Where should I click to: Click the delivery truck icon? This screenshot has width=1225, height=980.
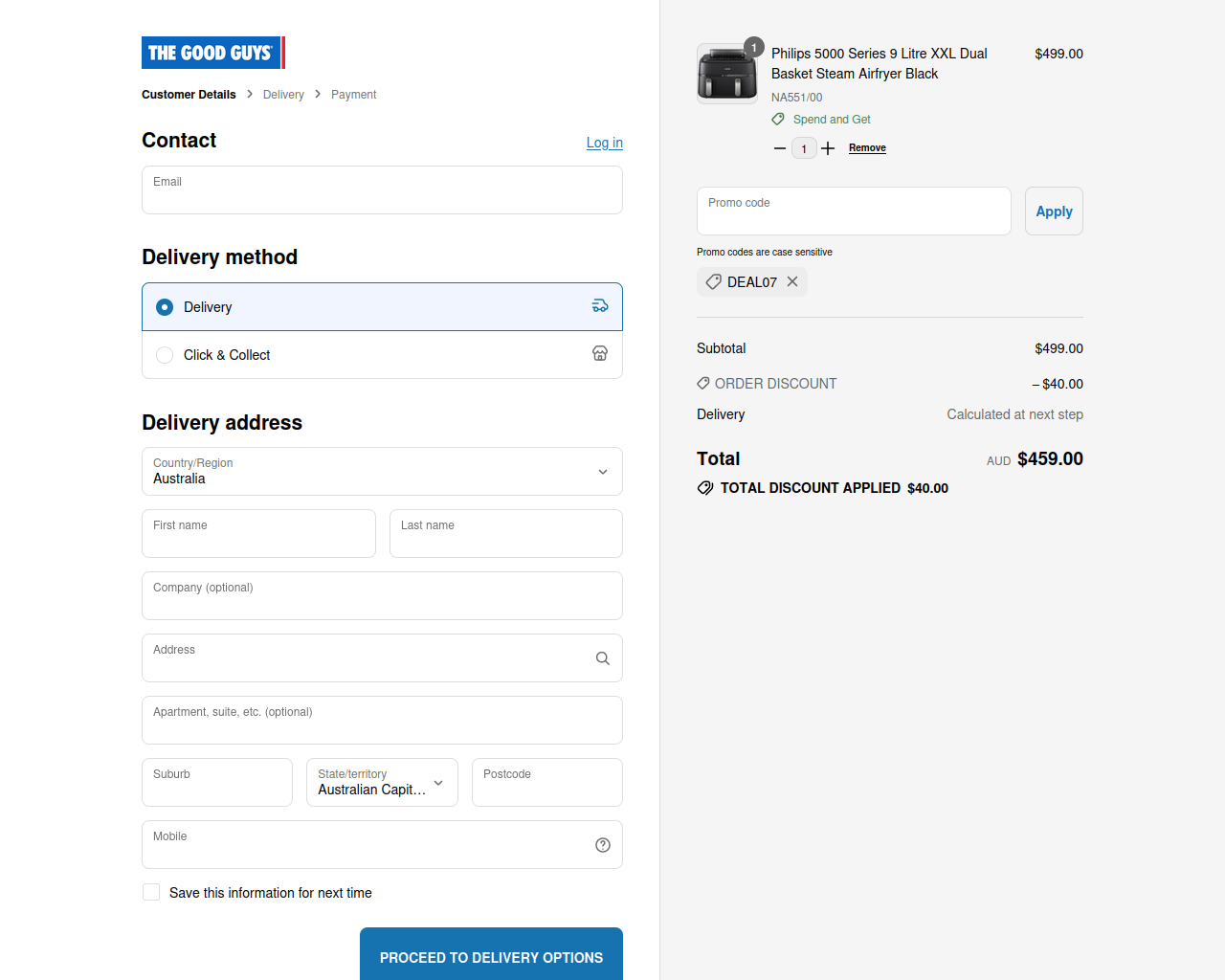coord(600,306)
